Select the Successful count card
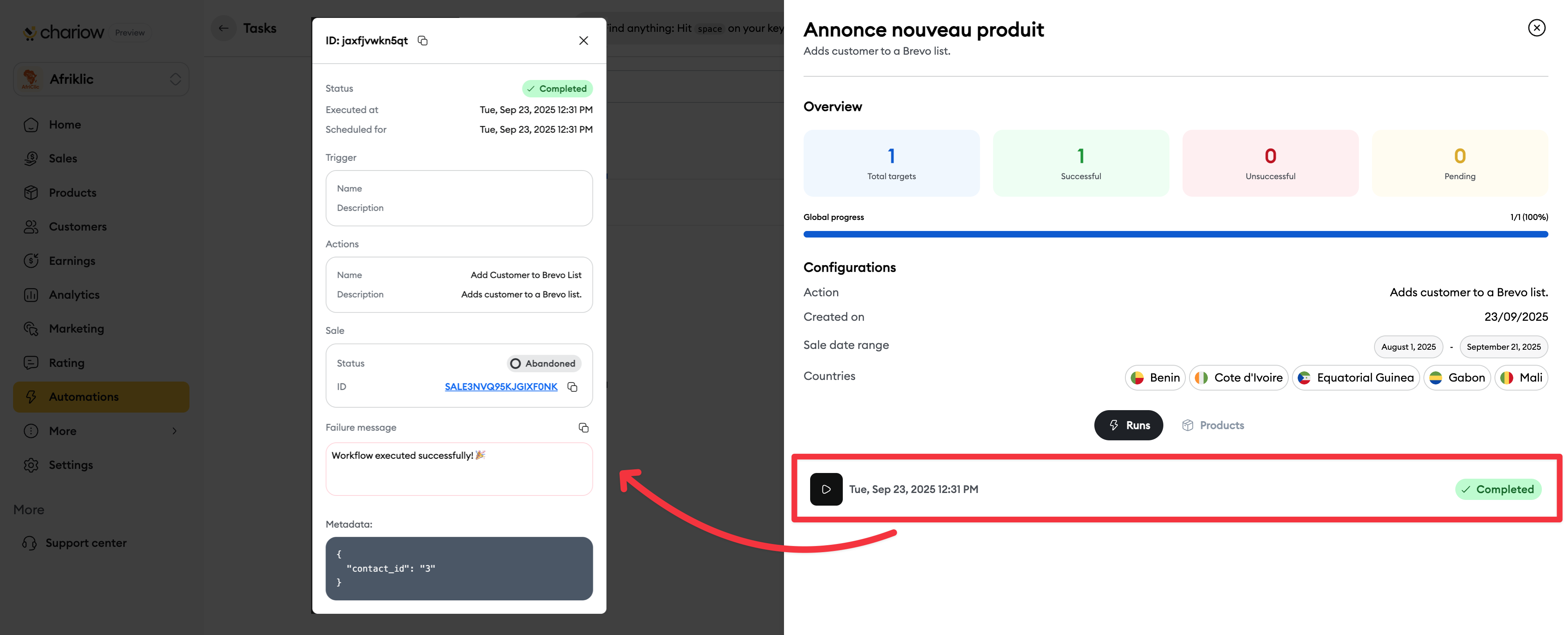 click(x=1080, y=163)
